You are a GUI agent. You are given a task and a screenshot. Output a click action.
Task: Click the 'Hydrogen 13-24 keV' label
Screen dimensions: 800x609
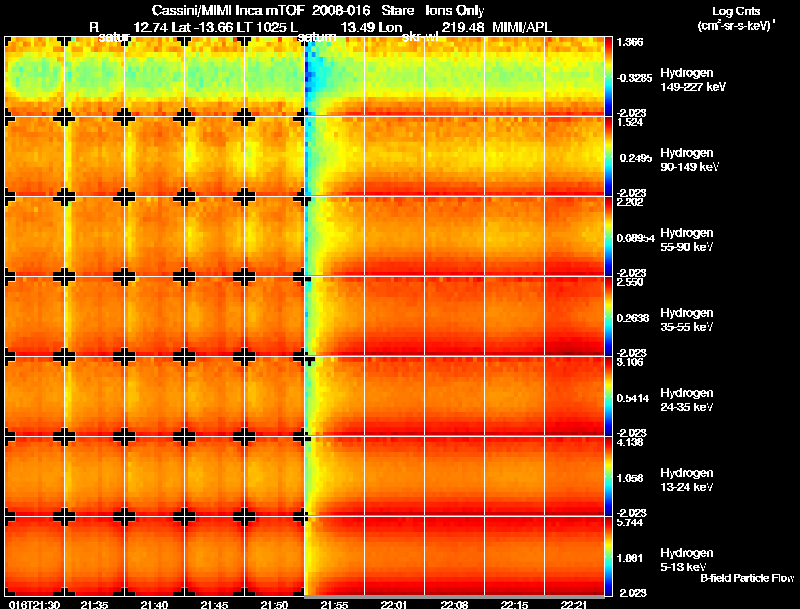[687, 480]
